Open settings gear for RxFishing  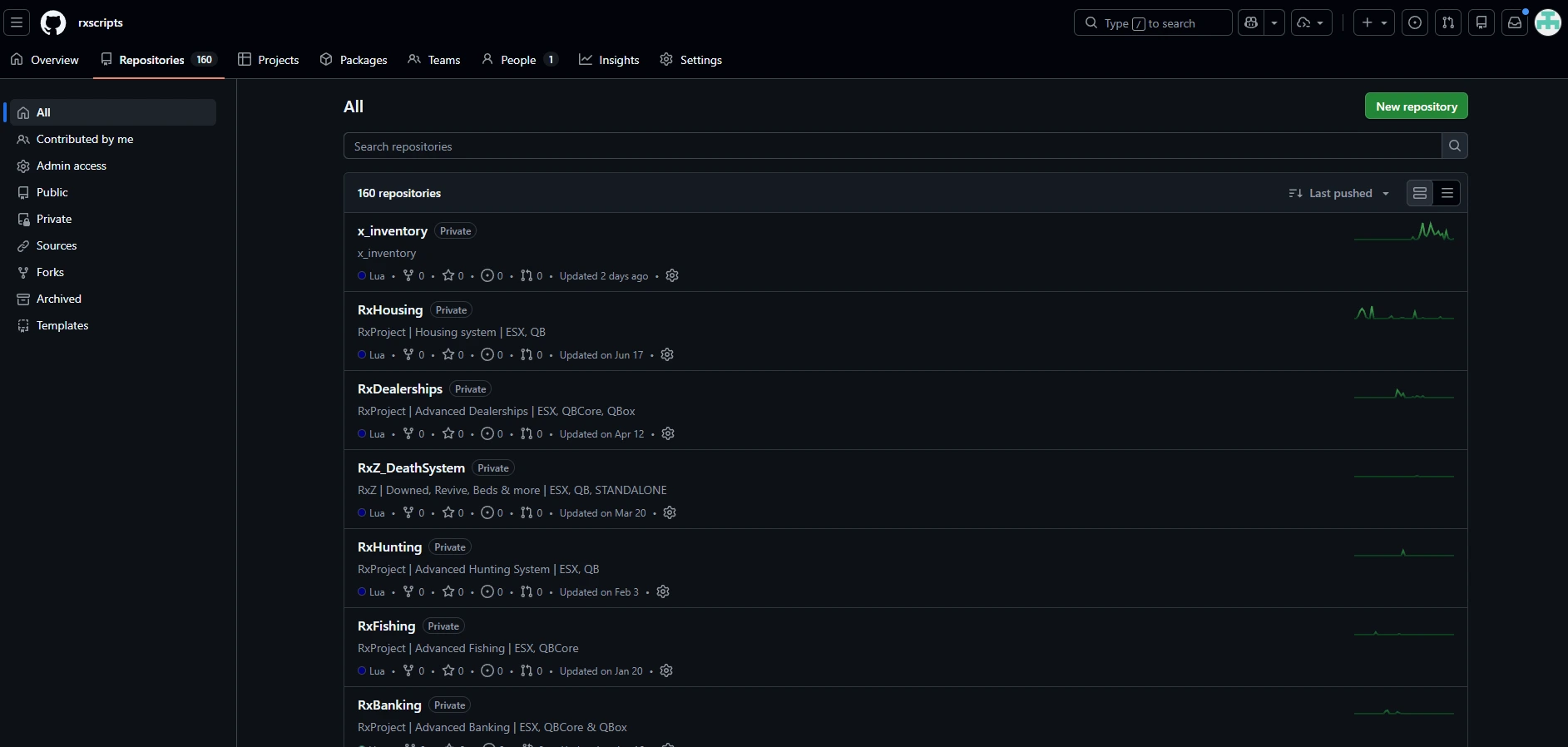click(666, 670)
